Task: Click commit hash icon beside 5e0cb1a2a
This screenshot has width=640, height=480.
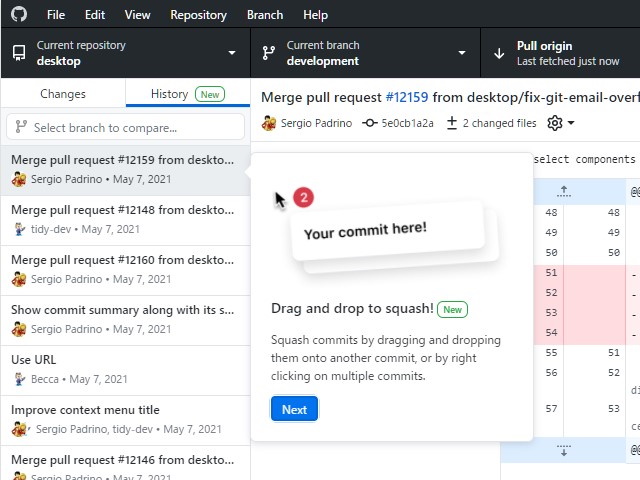Action: point(369,123)
